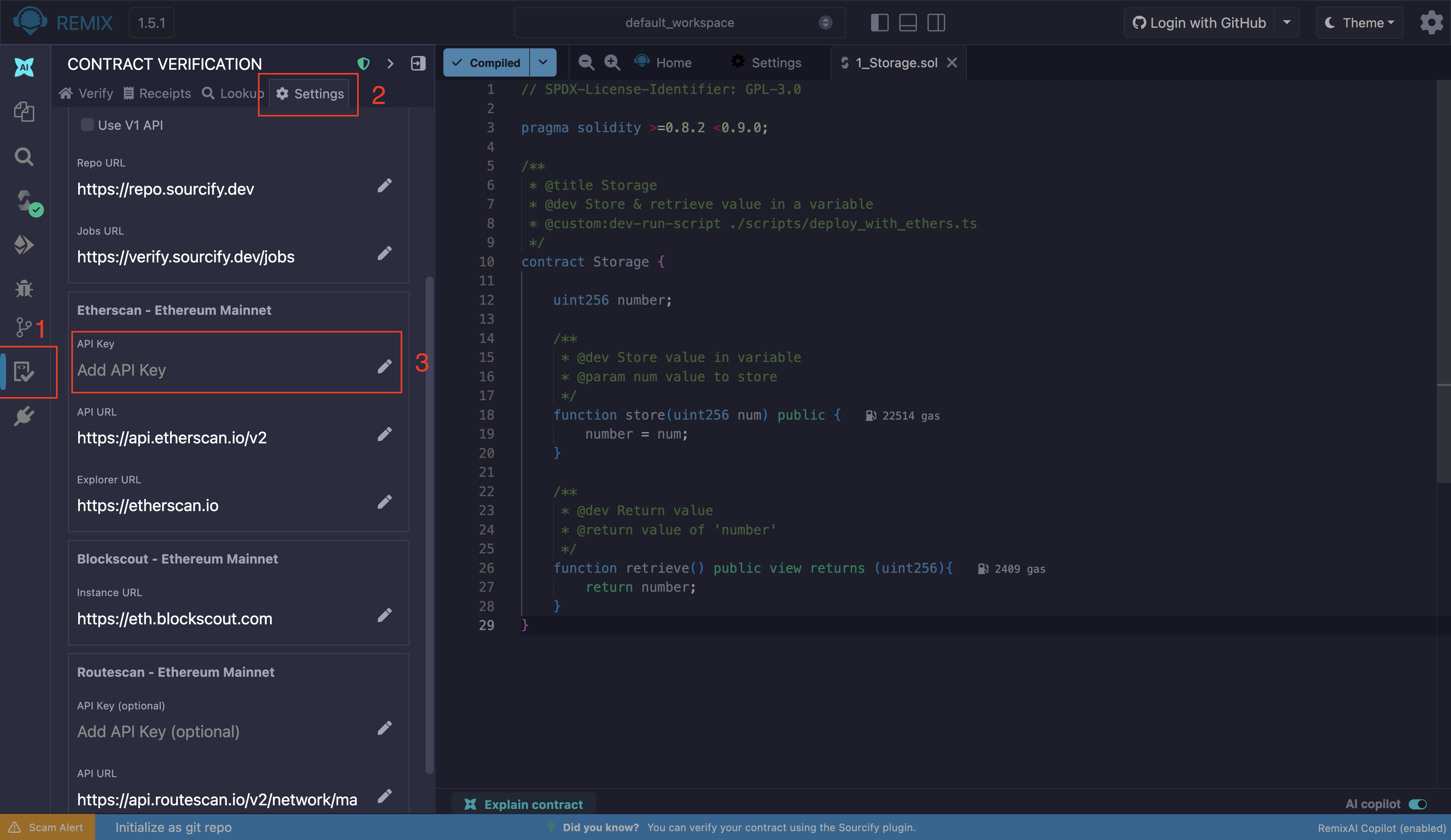The height and width of the screenshot is (840, 1451).
Task: Click the zoom out magnifier icon
Action: (586, 62)
